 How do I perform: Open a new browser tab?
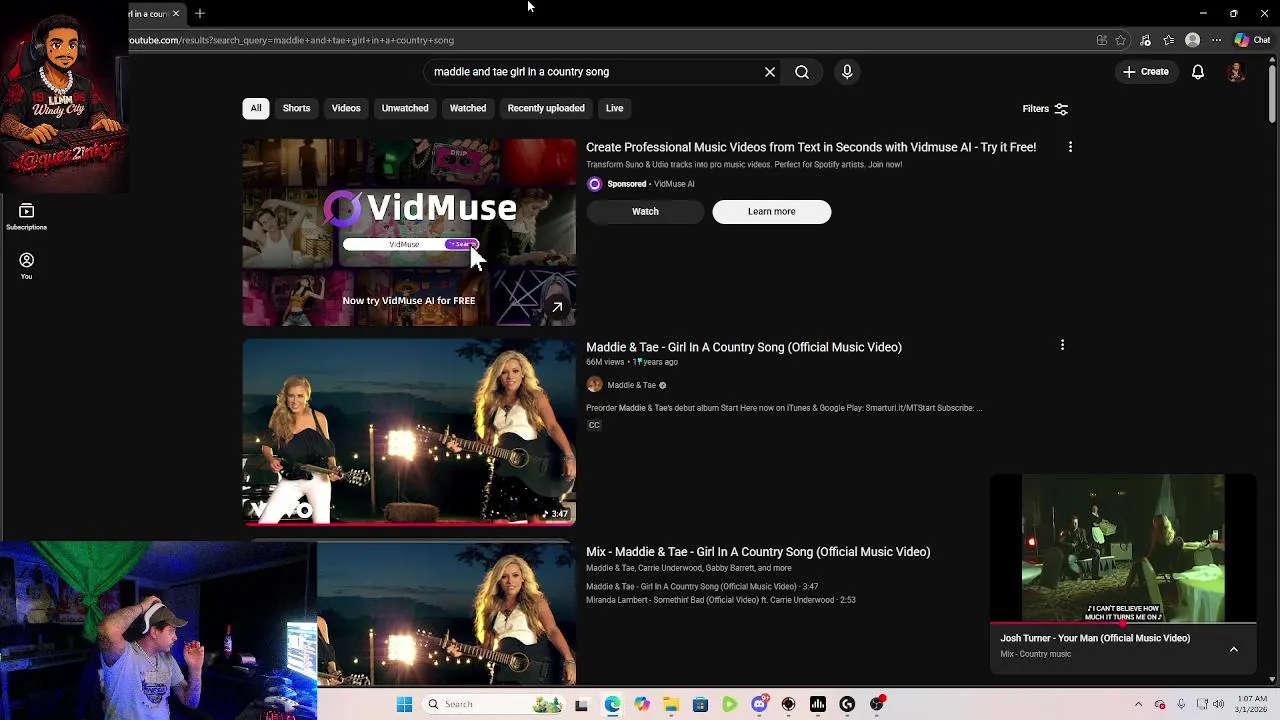pos(200,13)
